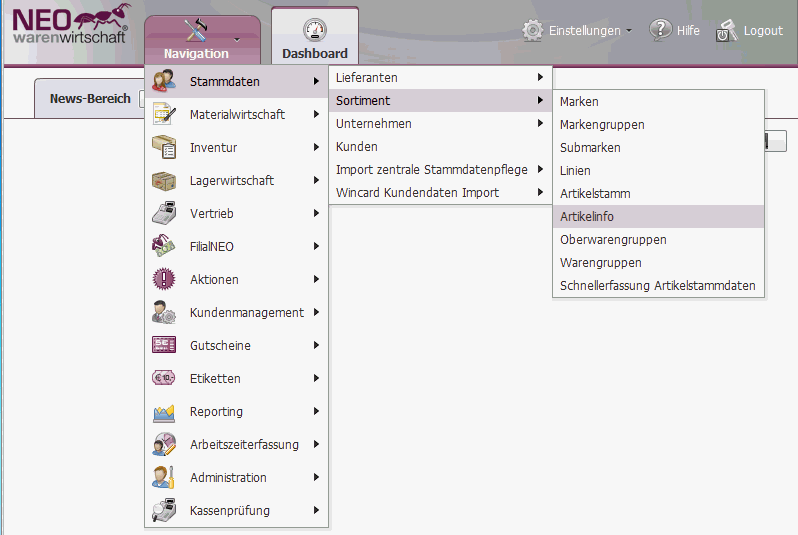
Task: Click the Aktionen exclamation badge icon
Action: click(x=164, y=279)
